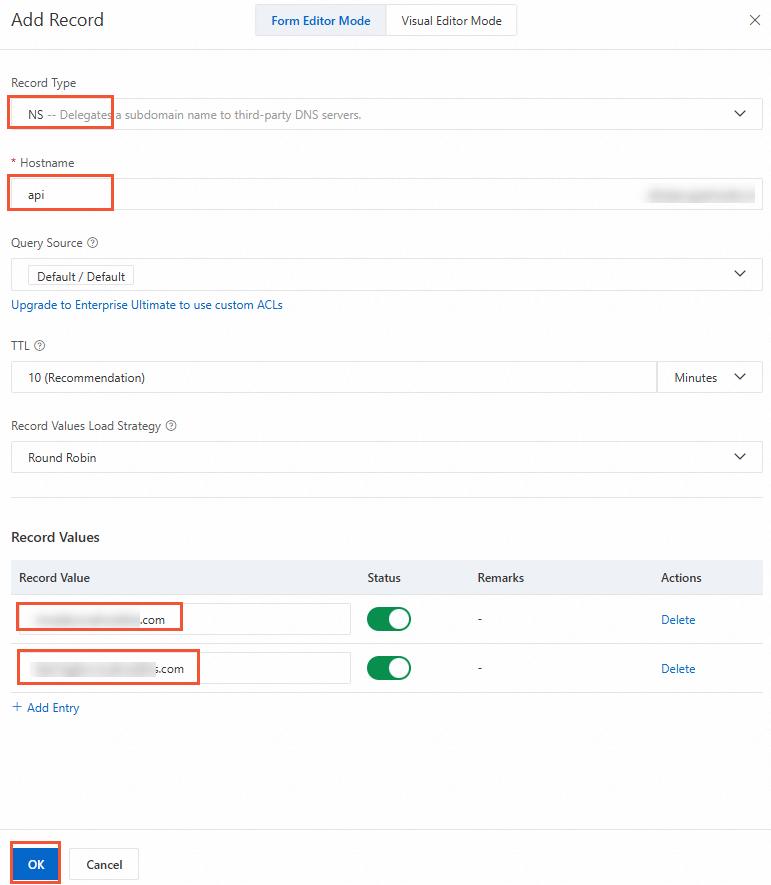Image resolution: width=771 pixels, height=885 pixels.
Task: Click the TTL value input field
Action: point(334,377)
